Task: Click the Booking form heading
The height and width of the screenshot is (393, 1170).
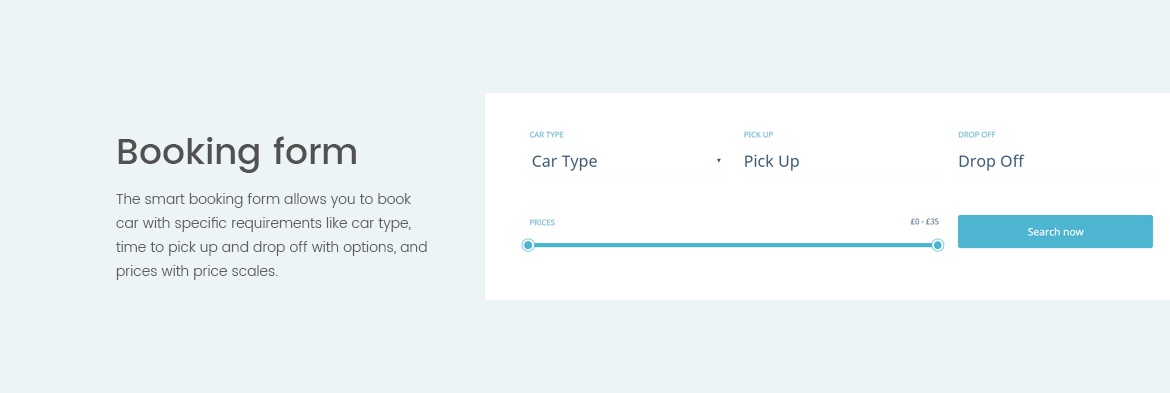Action: (x=237, y=152)
